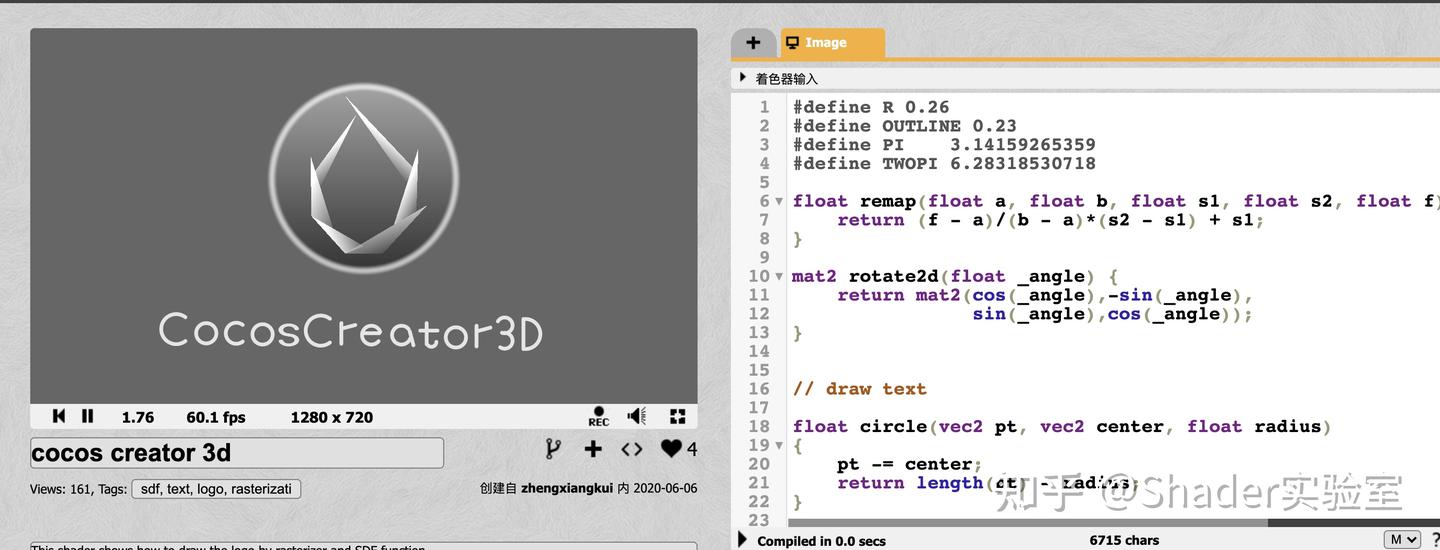1440x550 pixels.
Task: Reset shader time to start
Action: pyautogui.click(x=59, y=416)
